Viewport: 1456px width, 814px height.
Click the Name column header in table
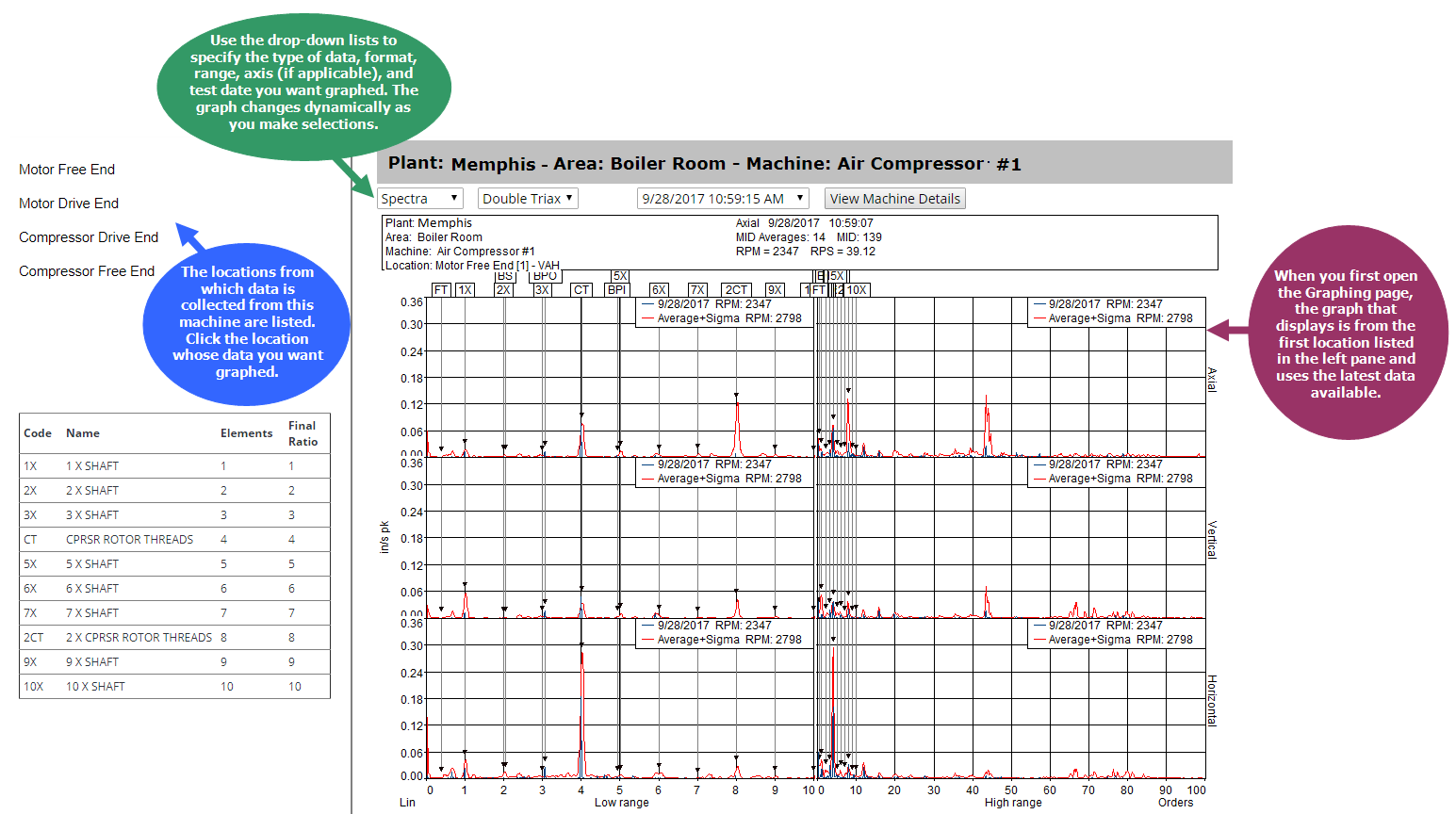coord(83,433)
